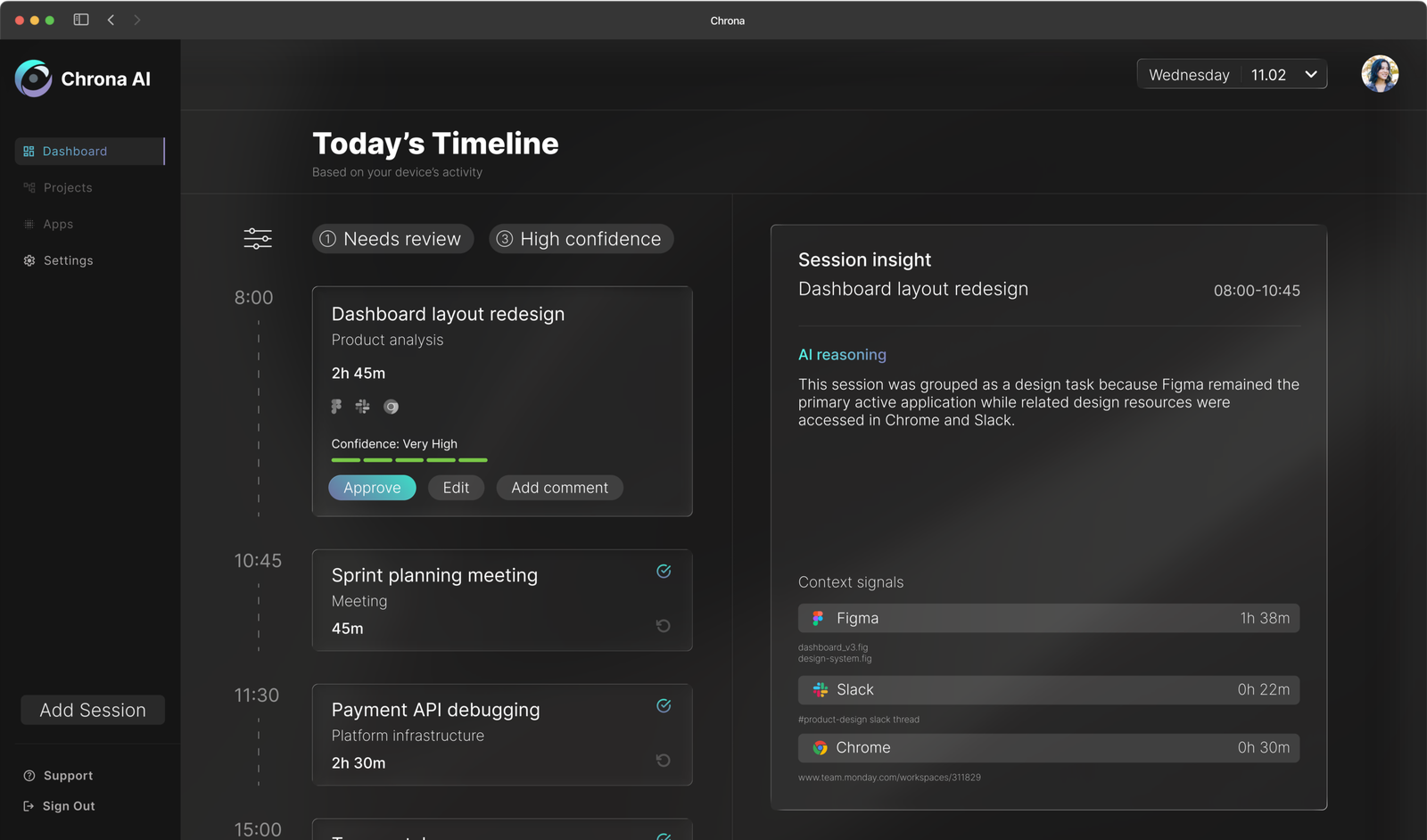Screen dimensions: 1427x840
Task: Toggle the High confidence filter
Action: click(581, 239)
